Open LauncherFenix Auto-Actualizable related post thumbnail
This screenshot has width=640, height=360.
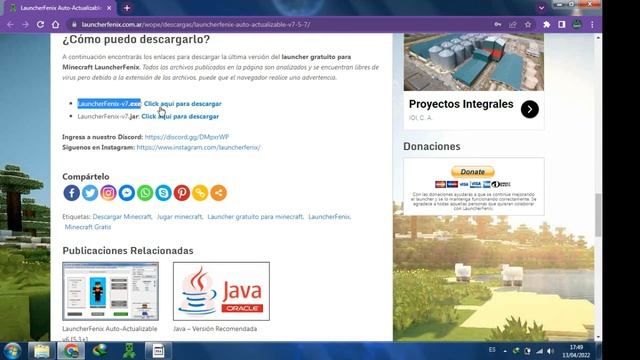pos(111,291)
